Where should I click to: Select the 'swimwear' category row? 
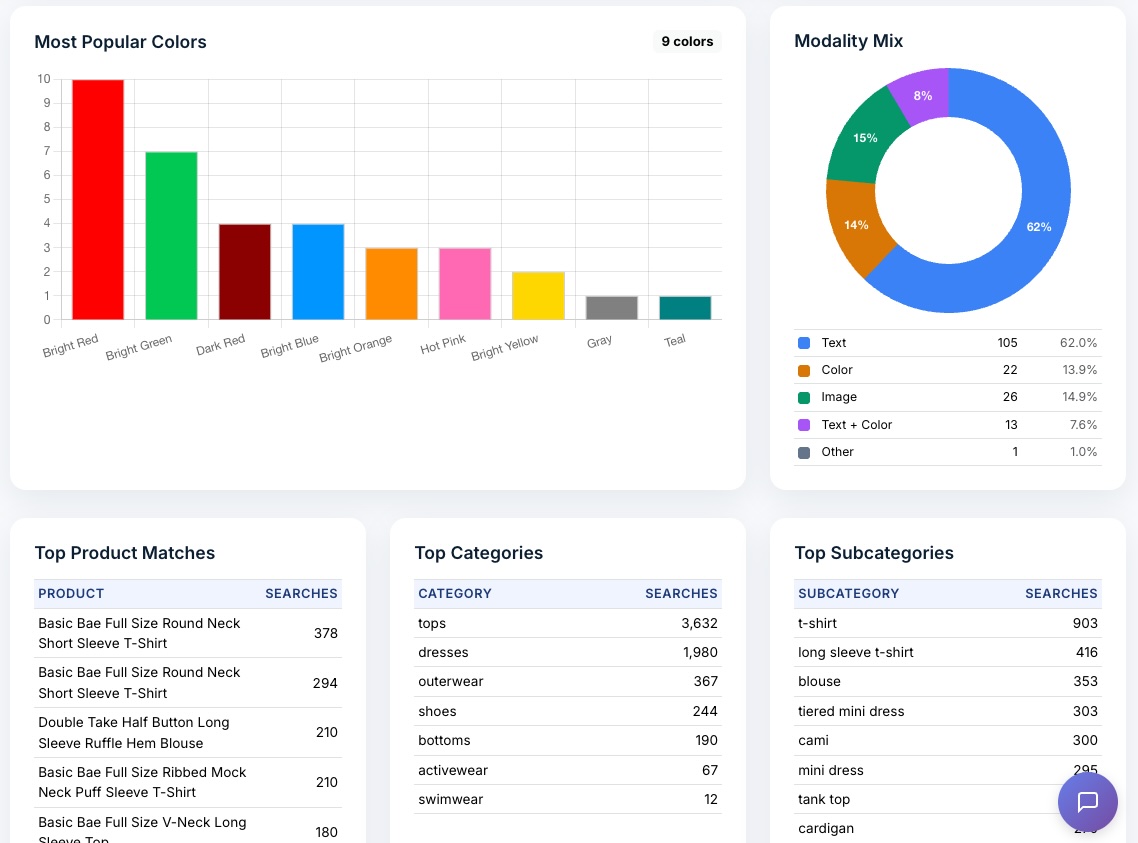coord(568,799)
